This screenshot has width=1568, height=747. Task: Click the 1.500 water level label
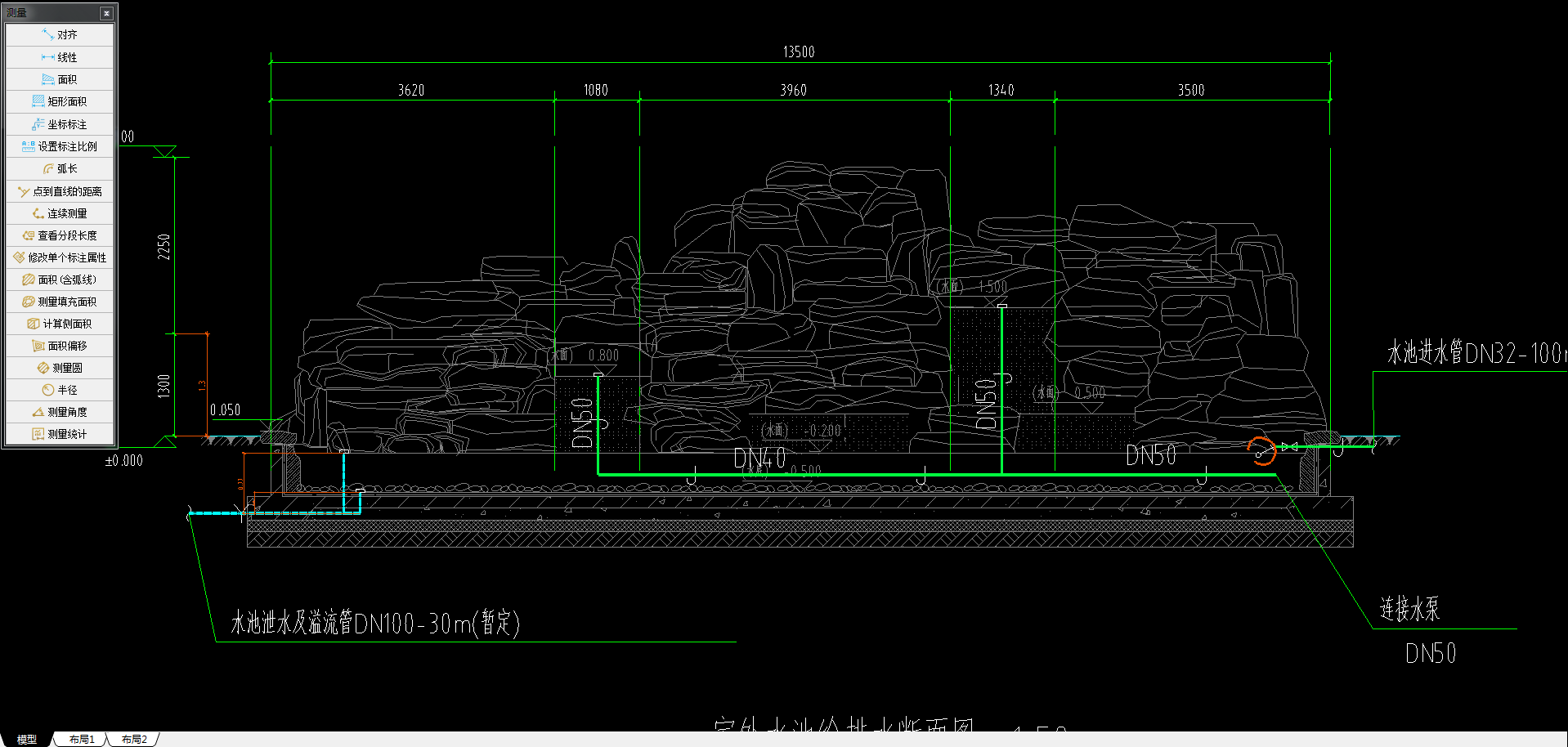click(993, 287)
